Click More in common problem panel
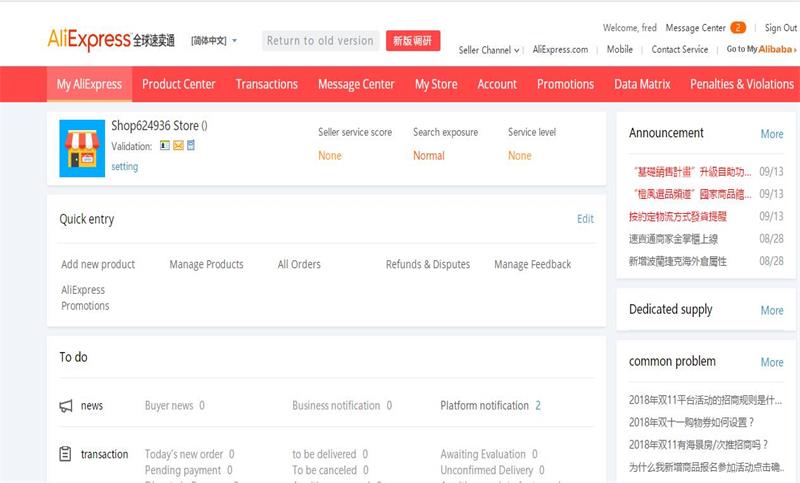This screenshot has height=483, width=800. [772, 363]
